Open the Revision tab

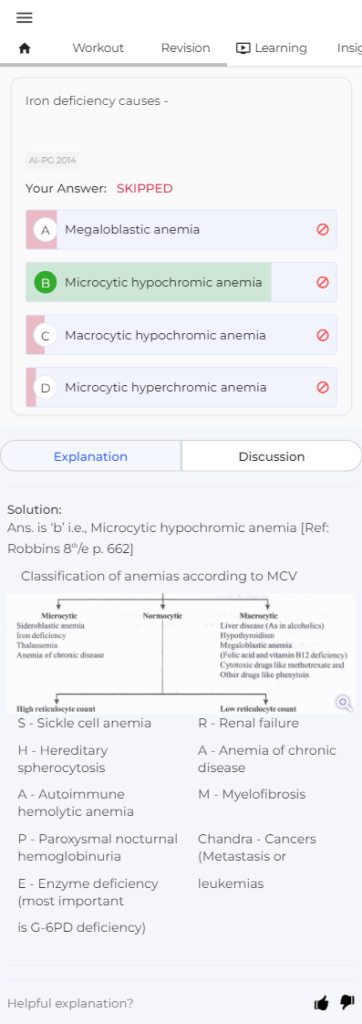click(186, 48)
